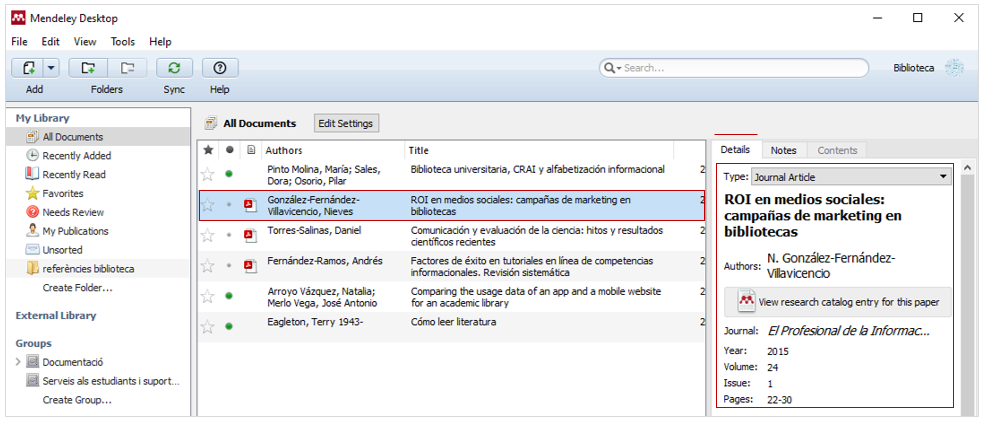986x425 pixels.
Task: Favorite the Eagleton document star
Action: [x=208, y=327]
